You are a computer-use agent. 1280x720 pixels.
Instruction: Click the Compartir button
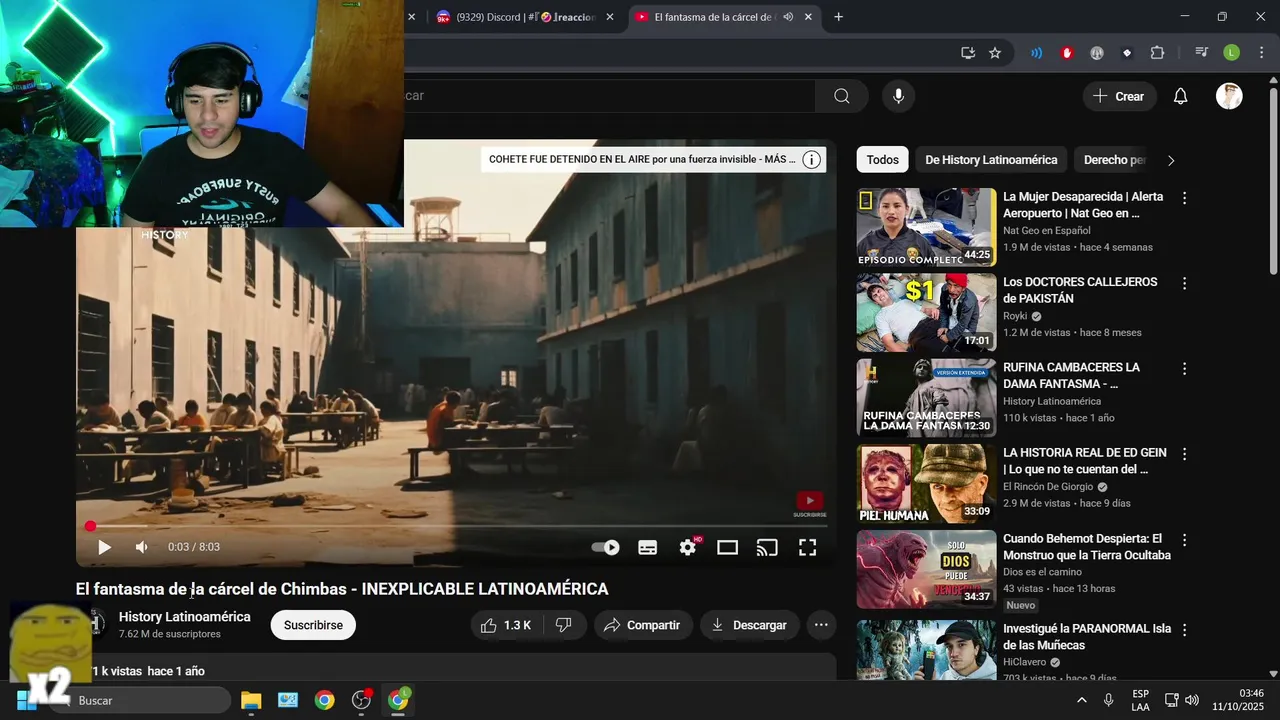[643, 625]
